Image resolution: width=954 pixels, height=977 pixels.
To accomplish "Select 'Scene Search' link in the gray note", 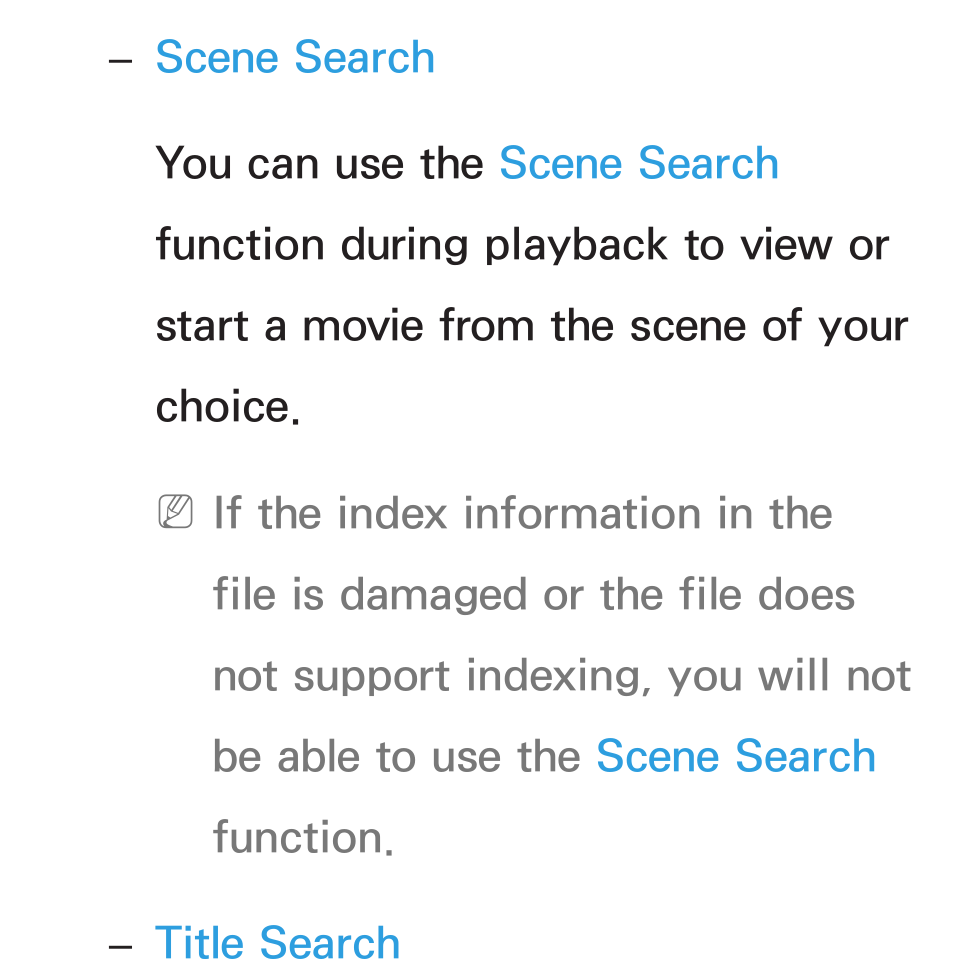I will [x=736, y=756].
